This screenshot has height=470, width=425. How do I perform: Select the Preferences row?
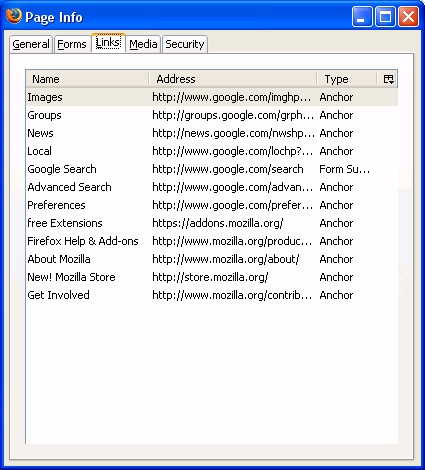coord(212,205)
